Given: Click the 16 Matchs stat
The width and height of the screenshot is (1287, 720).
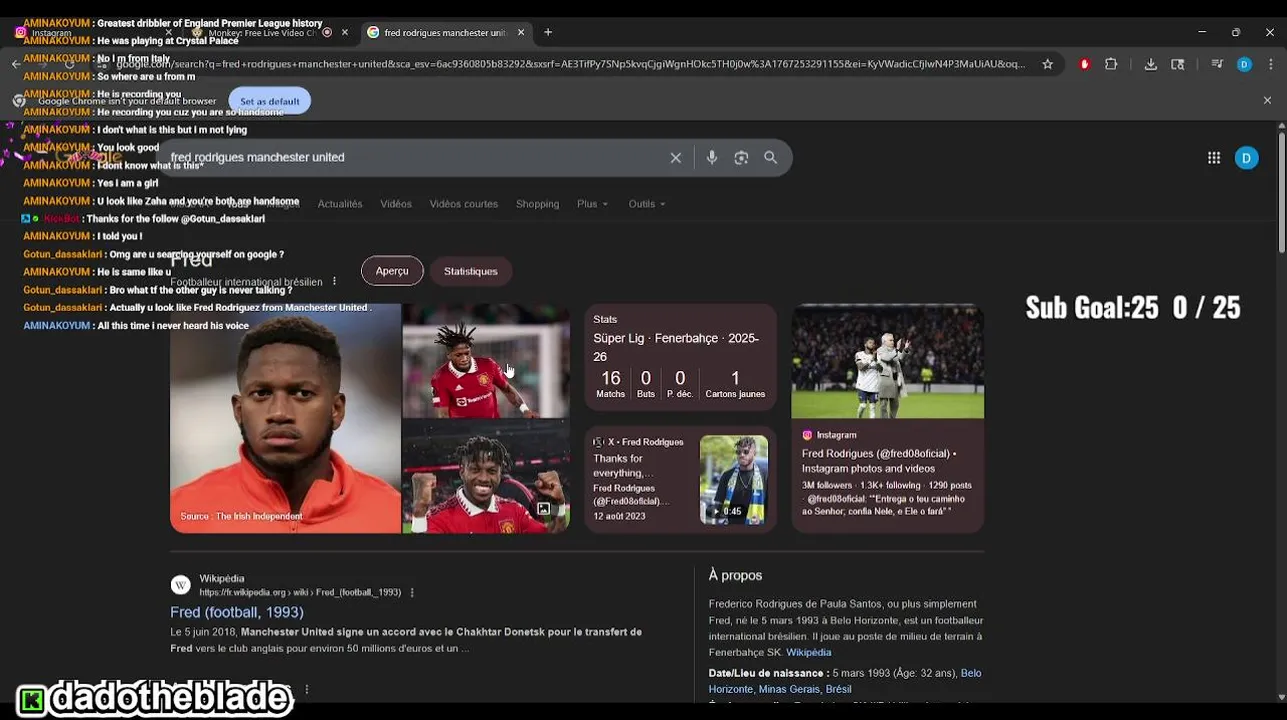Looking at the screenshot, I should [x=610, y=384].
